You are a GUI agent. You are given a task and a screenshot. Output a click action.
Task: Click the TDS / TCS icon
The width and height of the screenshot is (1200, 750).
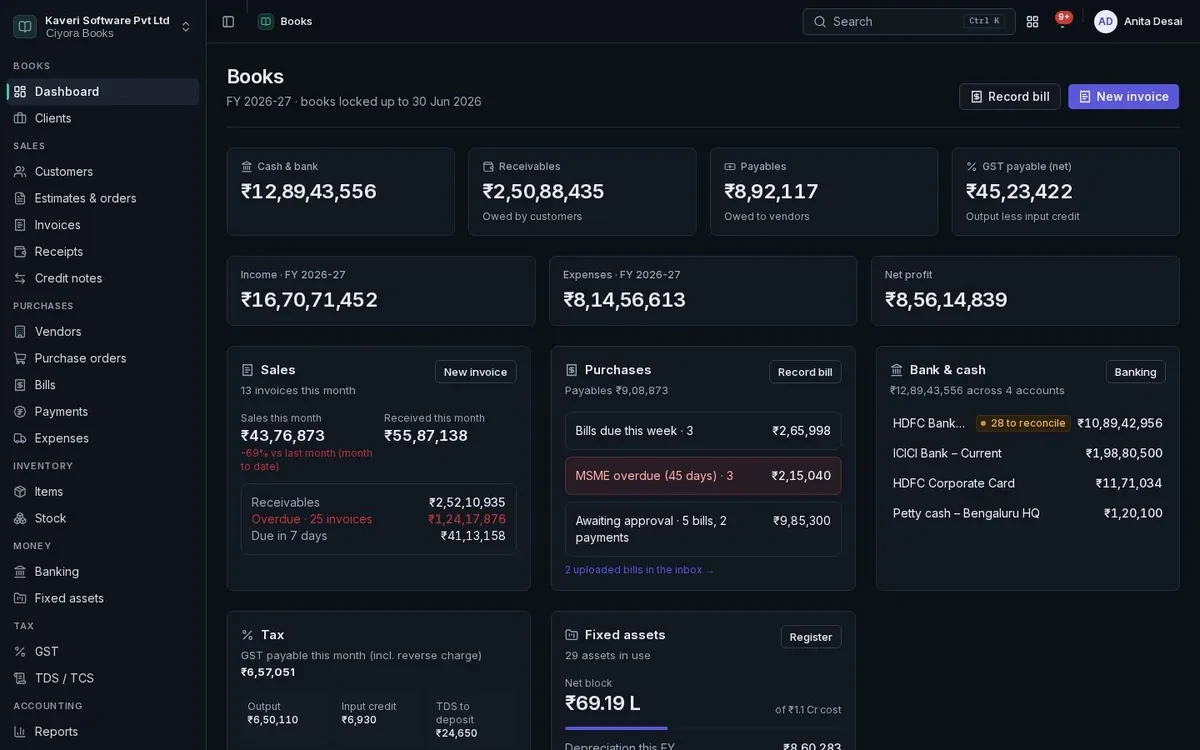pyautogui.click(x=20, y=678)
